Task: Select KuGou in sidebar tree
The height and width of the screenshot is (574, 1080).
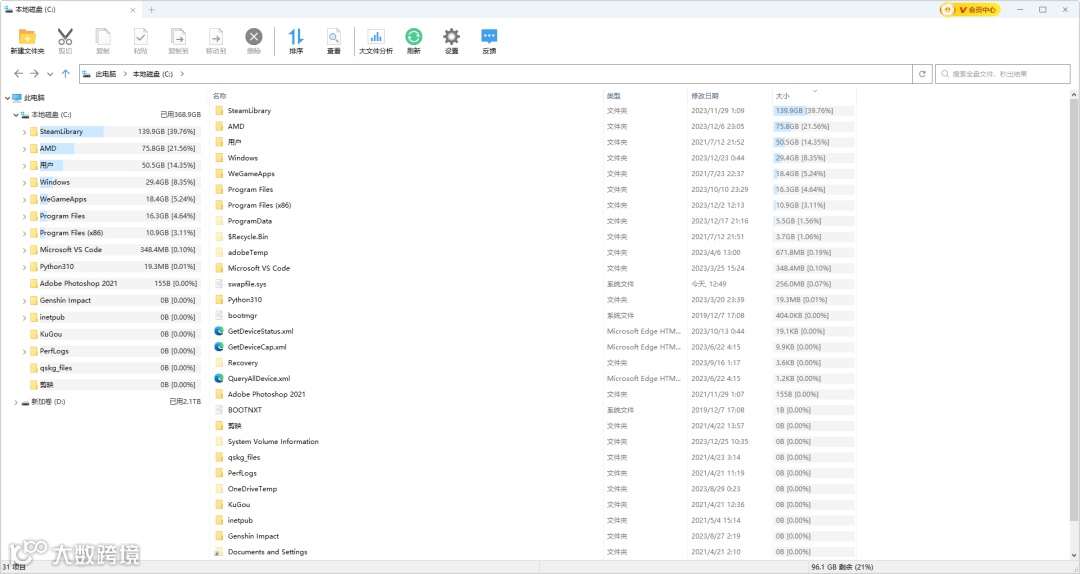Action: pyautogui.click(x=50, y=334)
